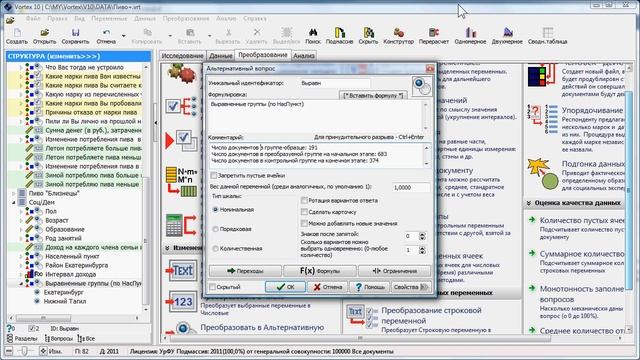Click the Переходы button

pos(245,271)
